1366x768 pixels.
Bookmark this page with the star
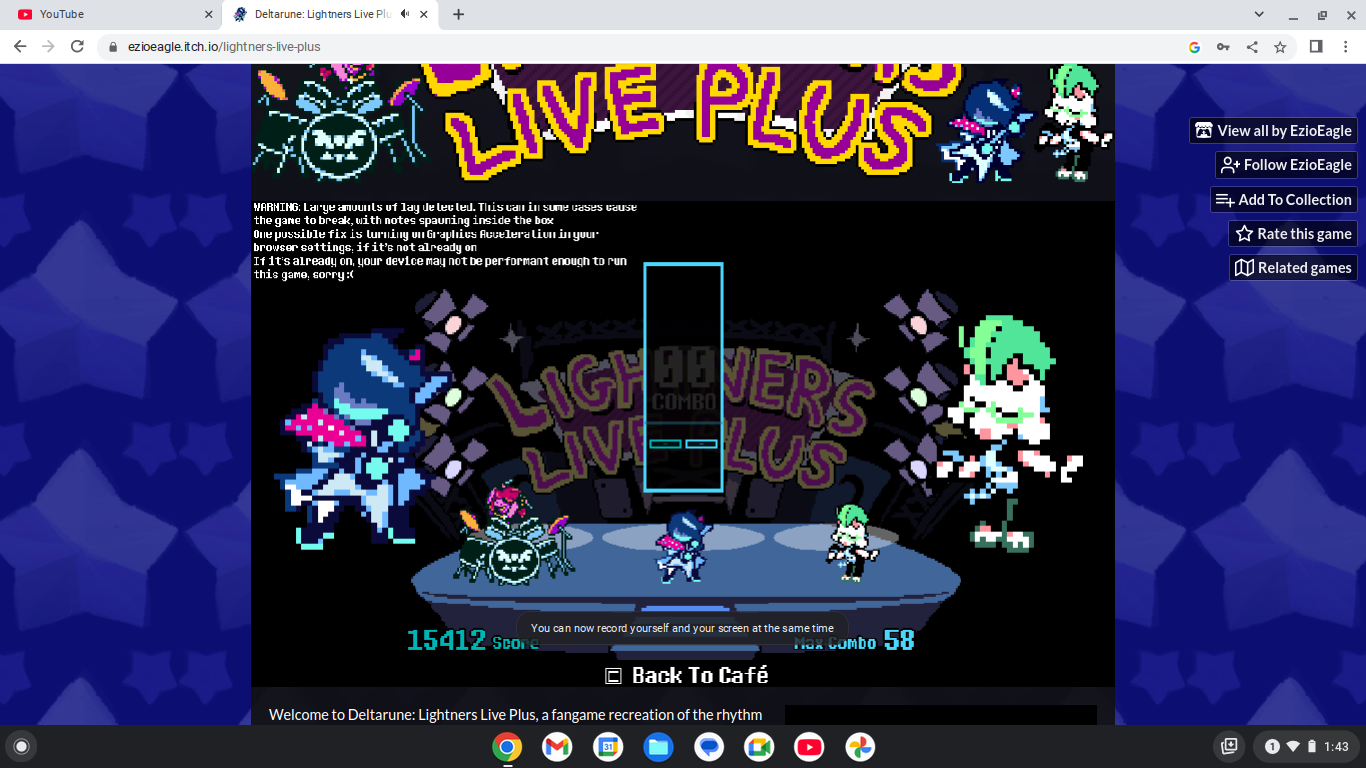(x=1280, y=47)
